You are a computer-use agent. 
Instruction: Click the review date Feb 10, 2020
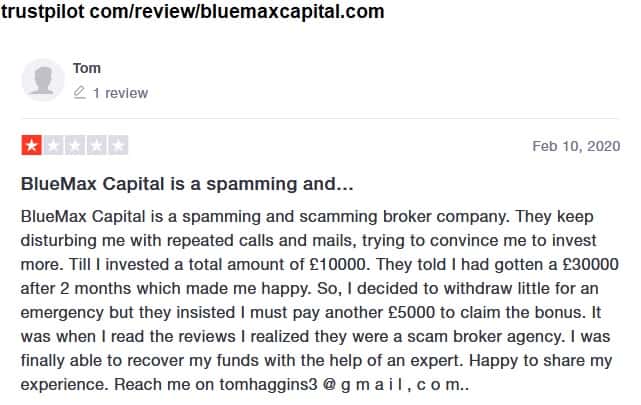click(576, 146)
